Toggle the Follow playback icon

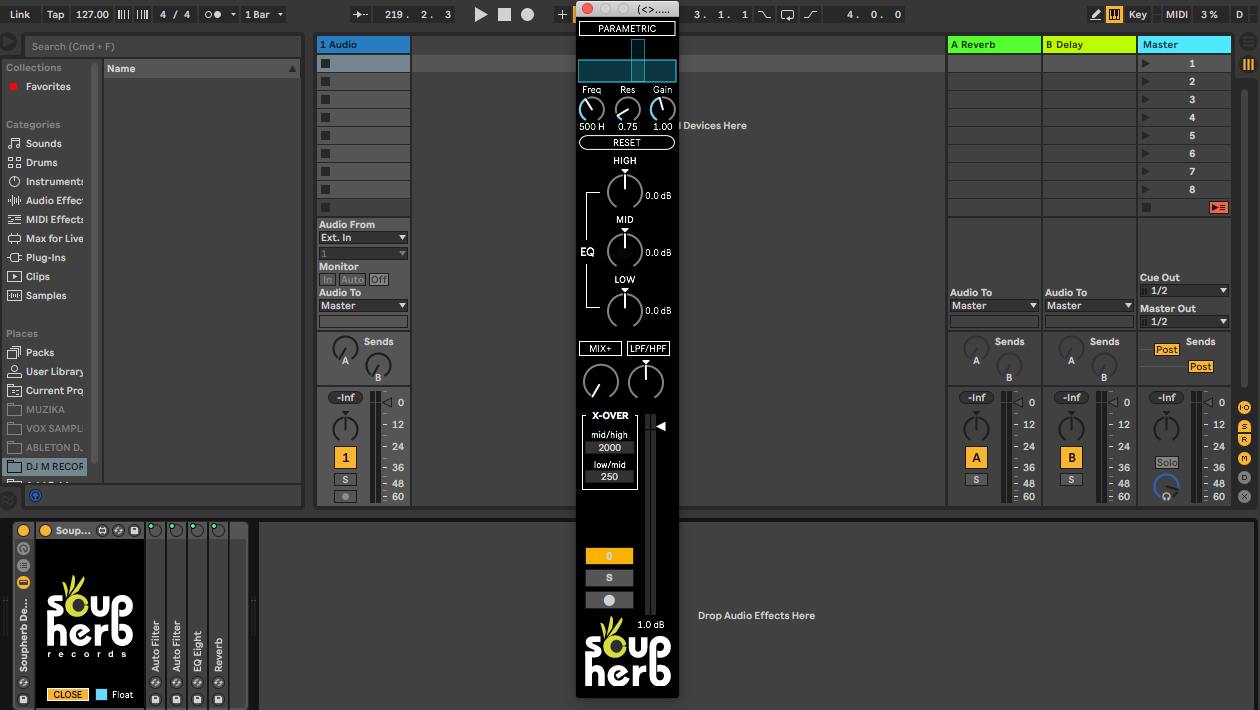pyautogui.click(x=359, y=14)
